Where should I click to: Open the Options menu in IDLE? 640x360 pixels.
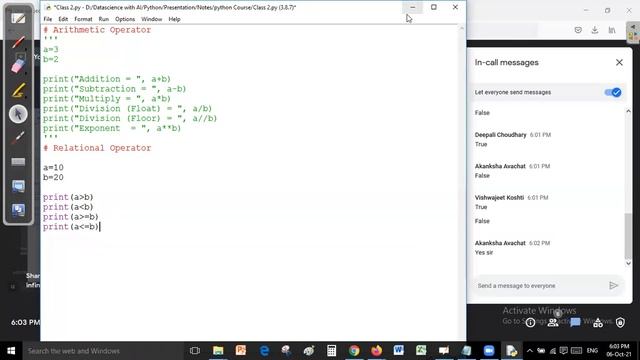pos(125,19)
